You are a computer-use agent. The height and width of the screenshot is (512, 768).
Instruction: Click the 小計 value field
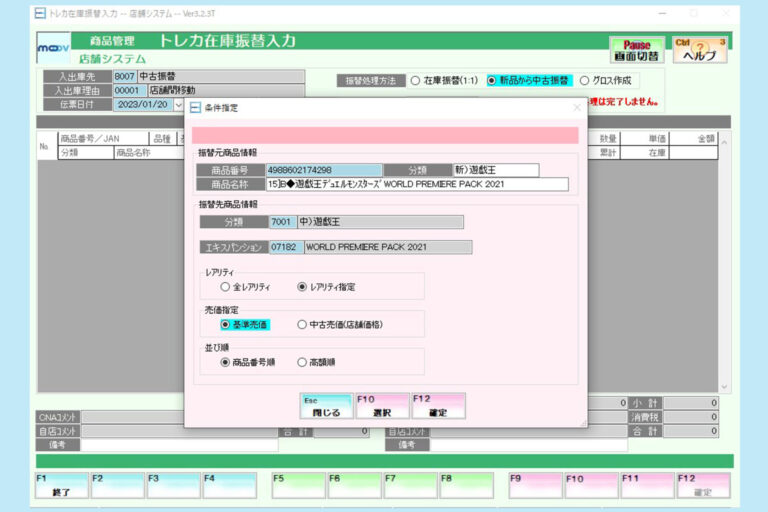pos(691,403)
